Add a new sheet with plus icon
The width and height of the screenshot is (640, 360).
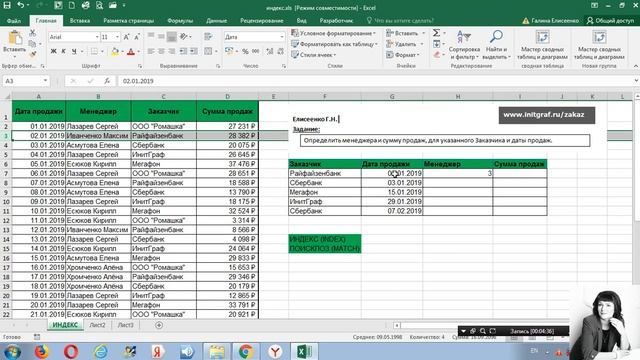click(x=159, y=325)
